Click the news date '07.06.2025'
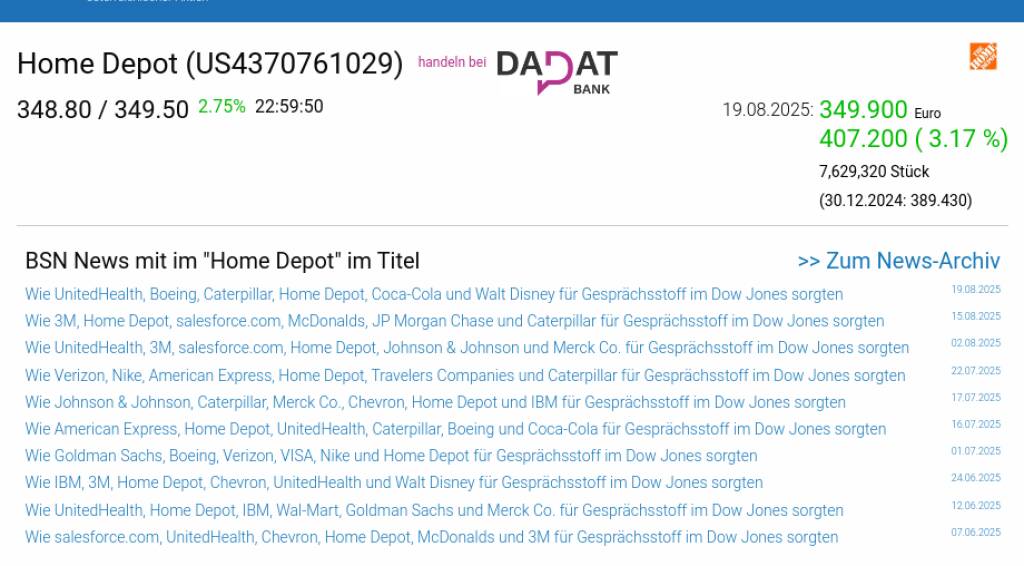Screen dimensions: 1024x566 tap(976, 532)
